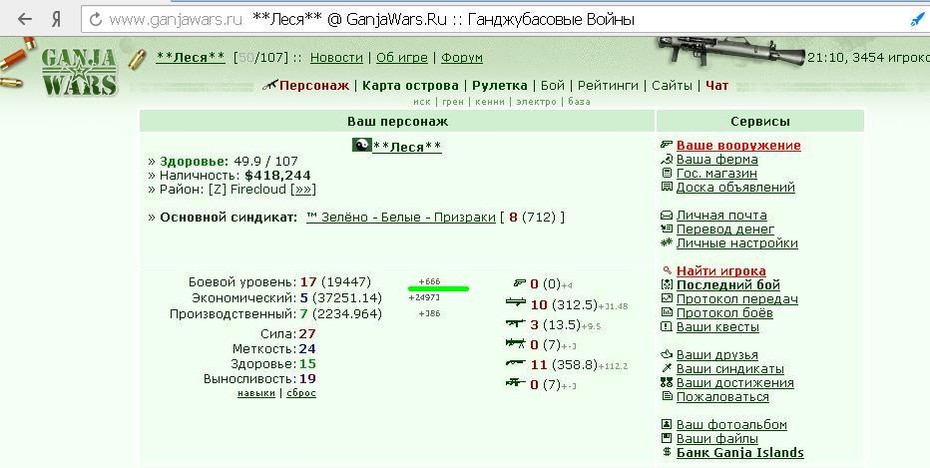The width and height of the screenshot is (930, 468).
Task: Click the Сила value 27
Action: point(307,334)
